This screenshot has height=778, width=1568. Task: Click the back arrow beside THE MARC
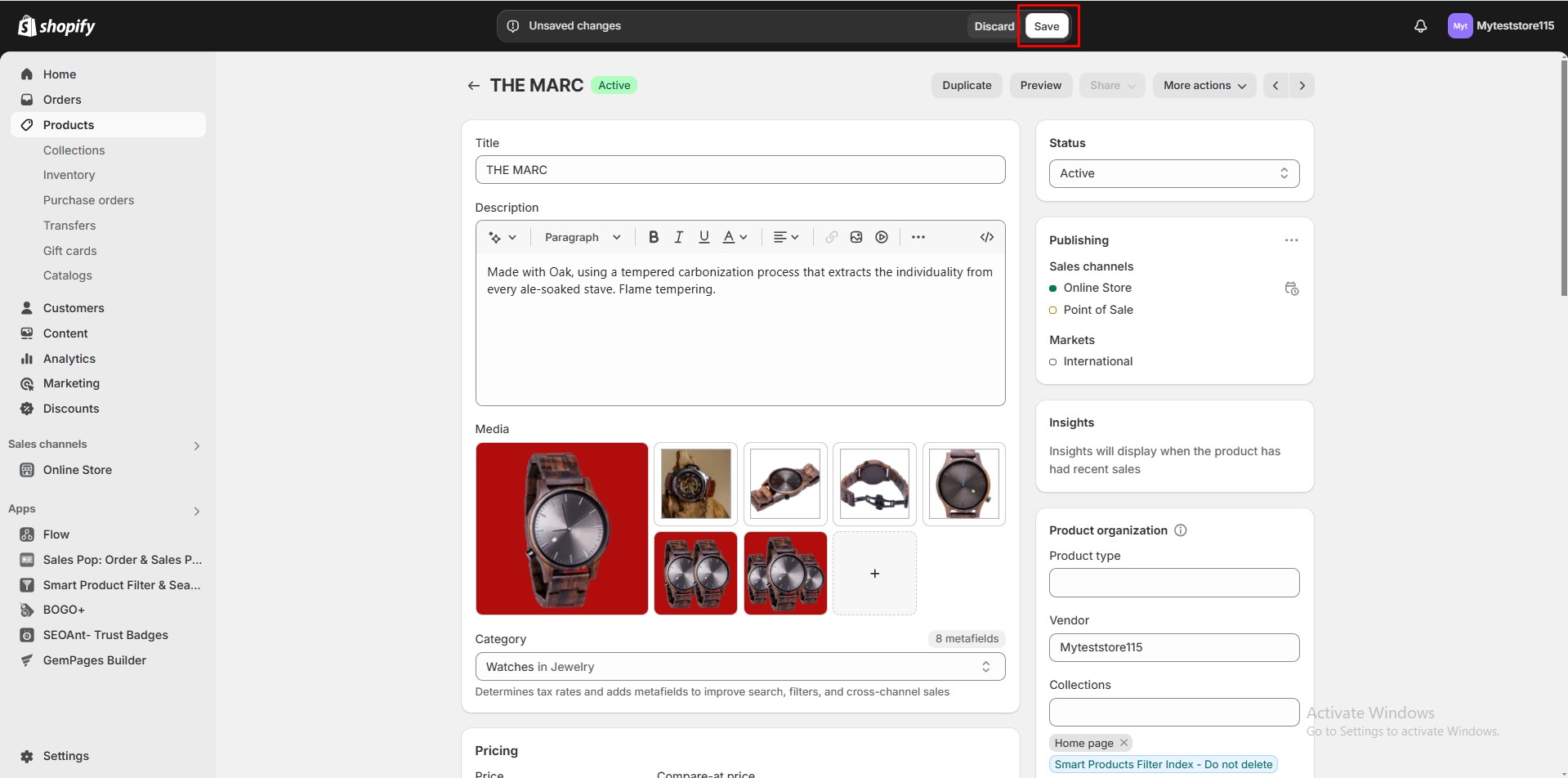coord(473,86)
